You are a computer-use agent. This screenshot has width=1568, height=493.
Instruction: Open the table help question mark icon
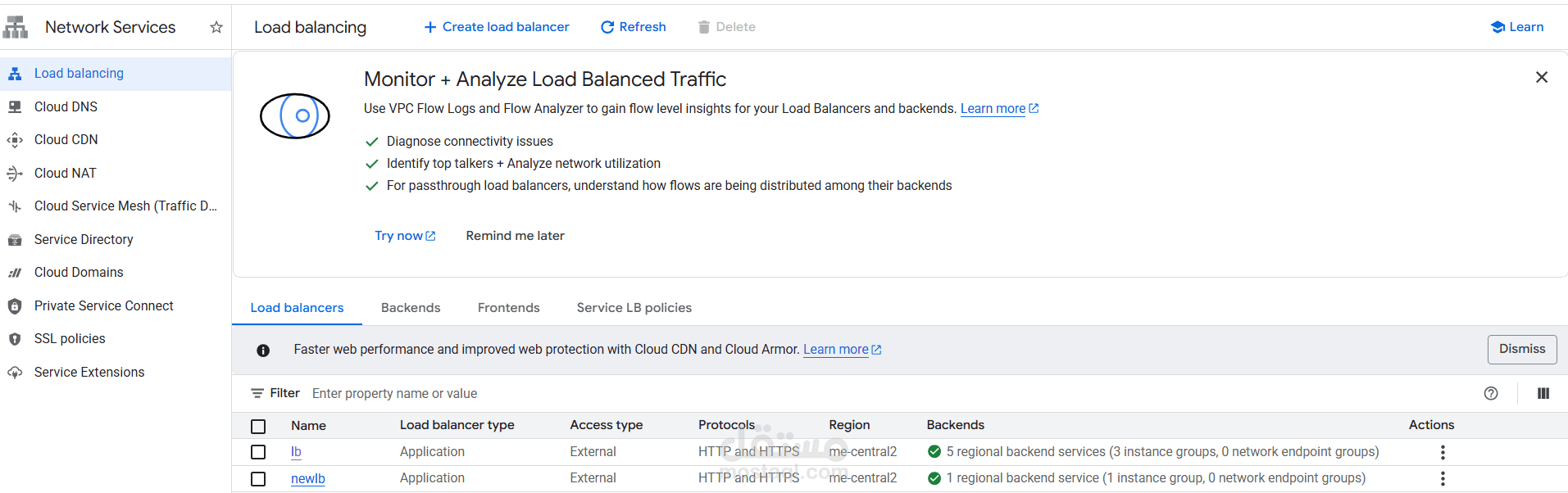(1491, 393)
